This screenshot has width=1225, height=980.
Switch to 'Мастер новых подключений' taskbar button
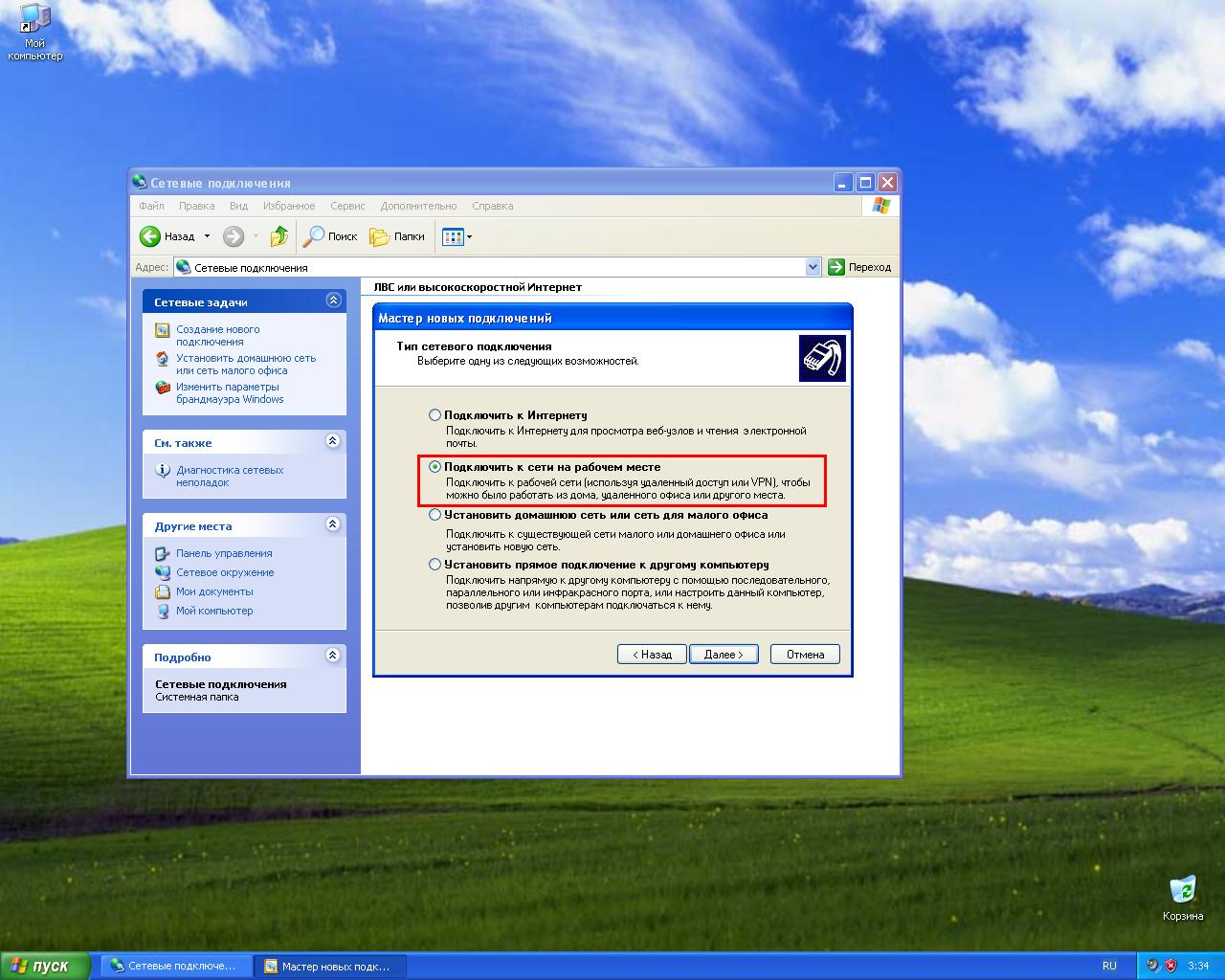pyautogui.click(x=330, y=966)
